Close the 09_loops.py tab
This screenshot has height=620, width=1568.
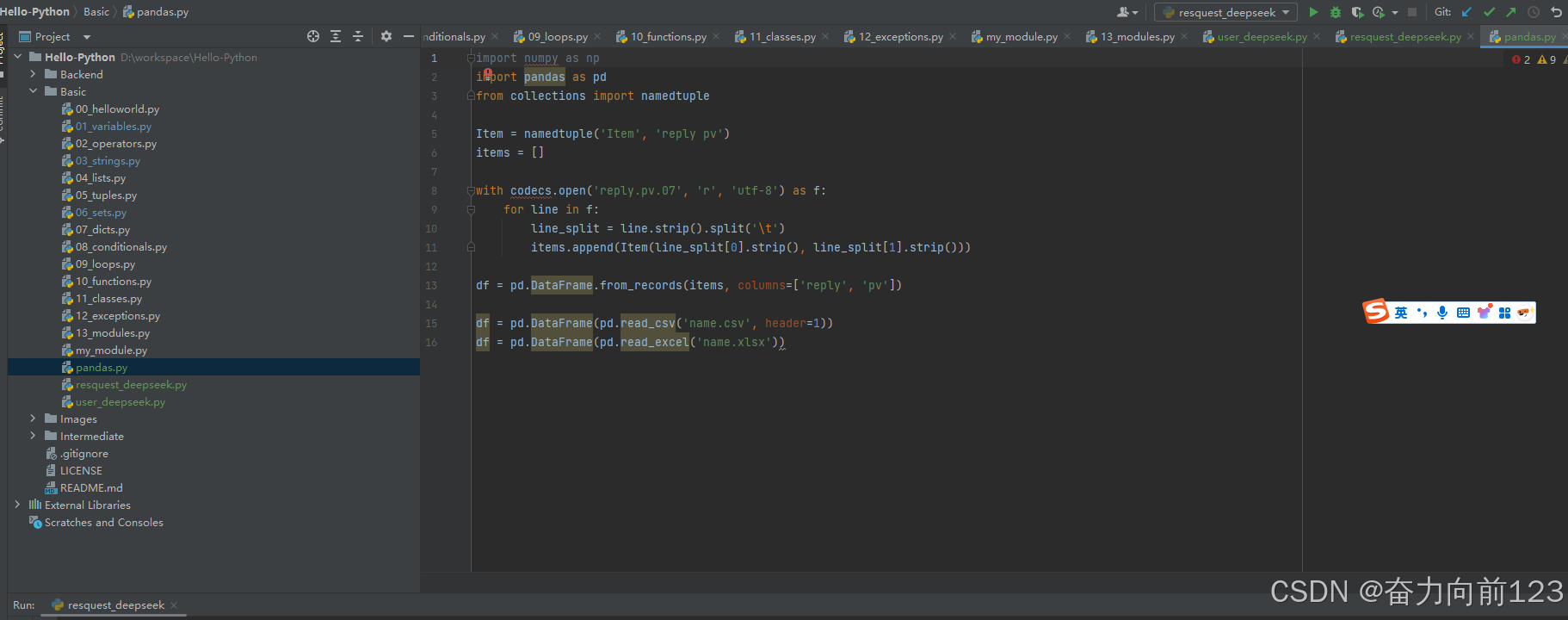[x=597, y=36]
